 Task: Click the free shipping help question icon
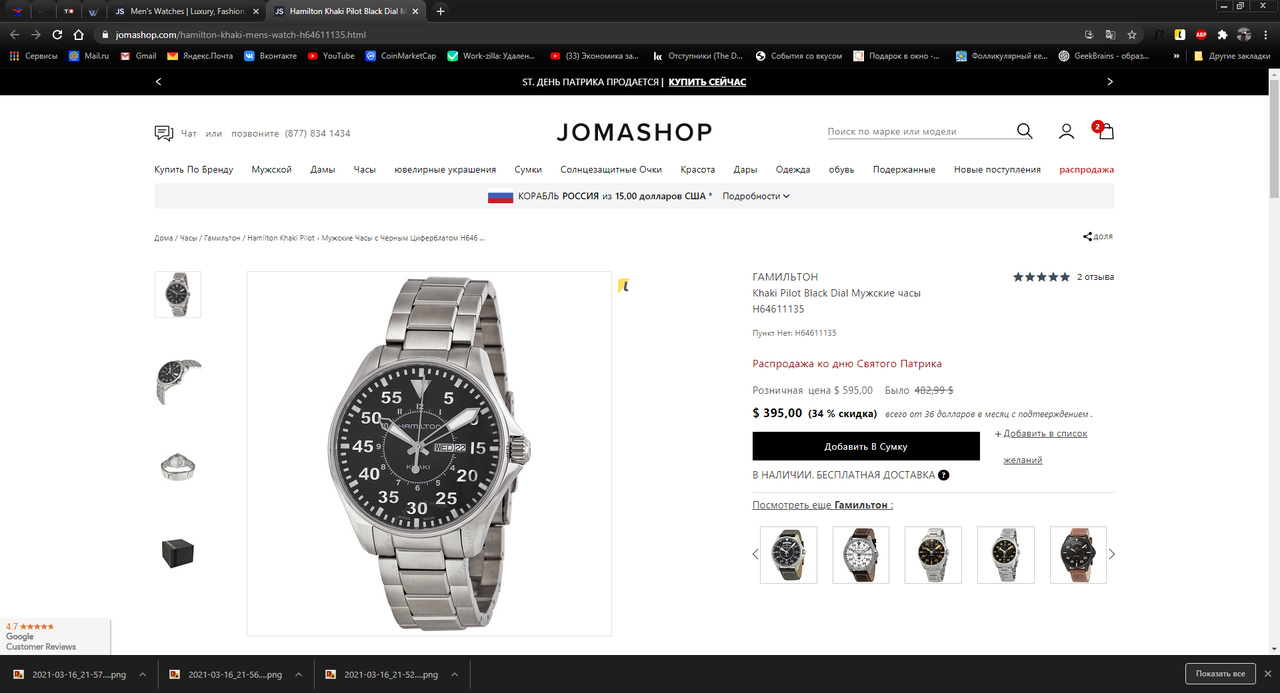tap(944, 475)
